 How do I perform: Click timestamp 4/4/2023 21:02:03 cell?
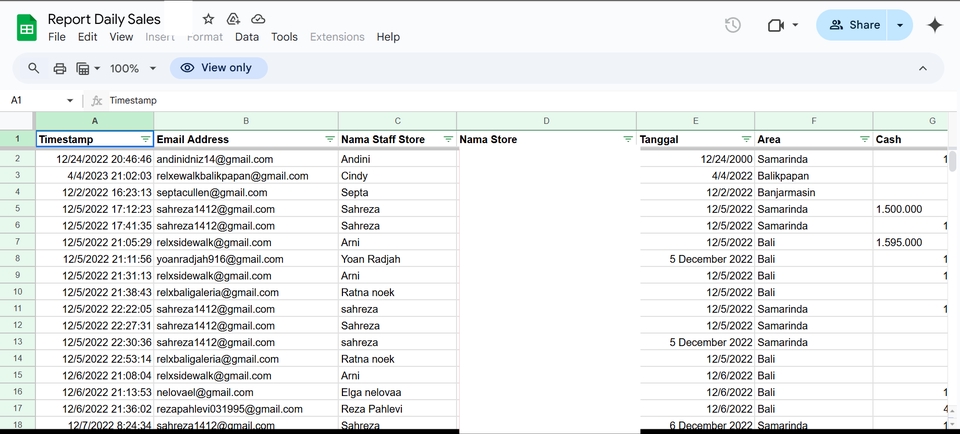tap(94, 176)
